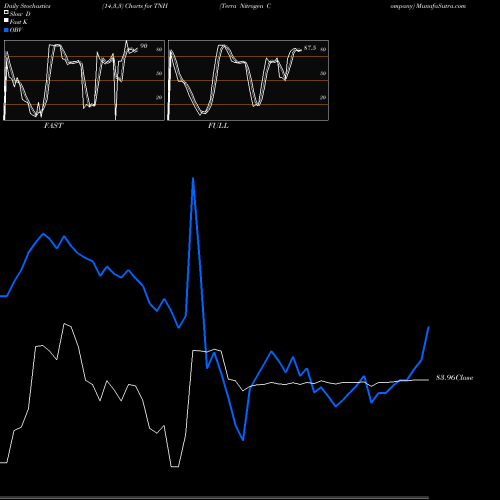Click the blue OBV line's right endpoint

[x=429, y=327]
